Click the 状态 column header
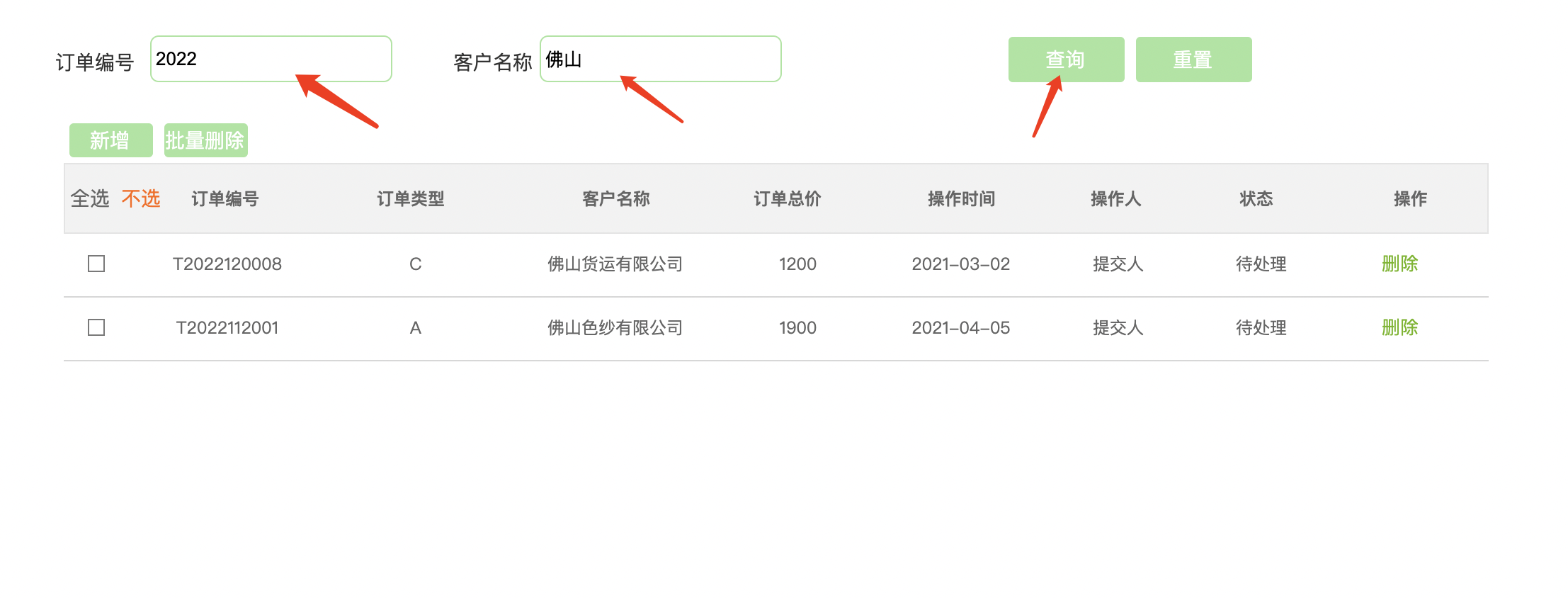 (1256, 199)
